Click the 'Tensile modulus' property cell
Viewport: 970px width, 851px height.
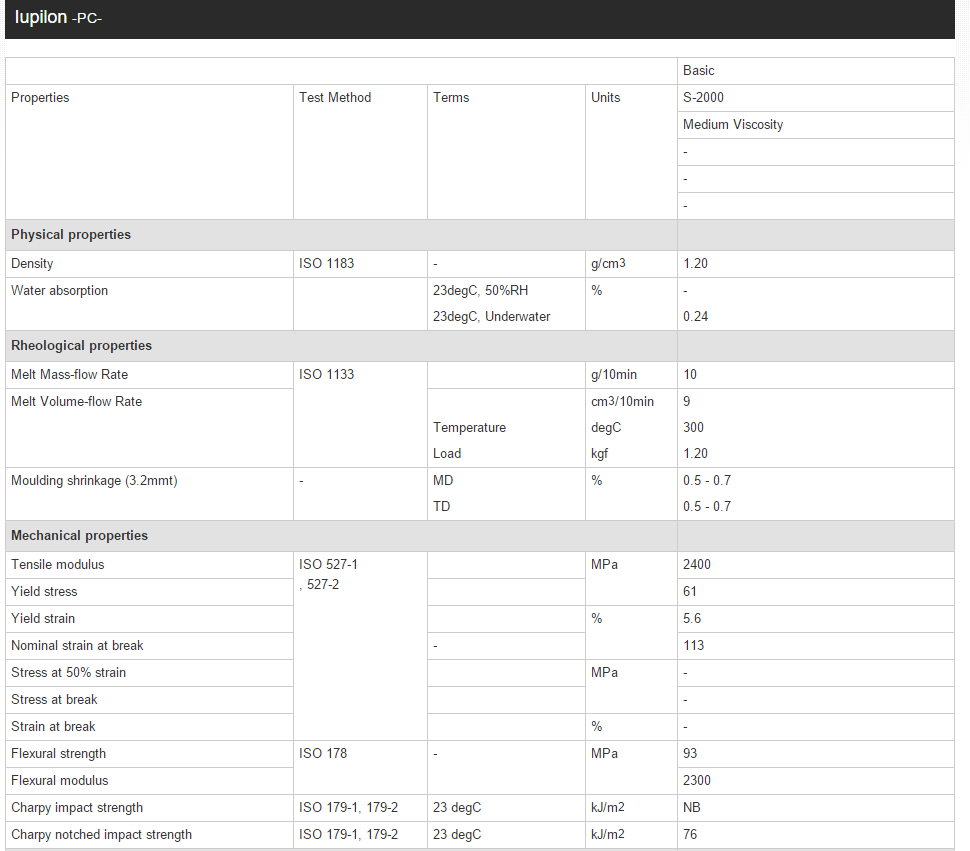pos(149,565)
